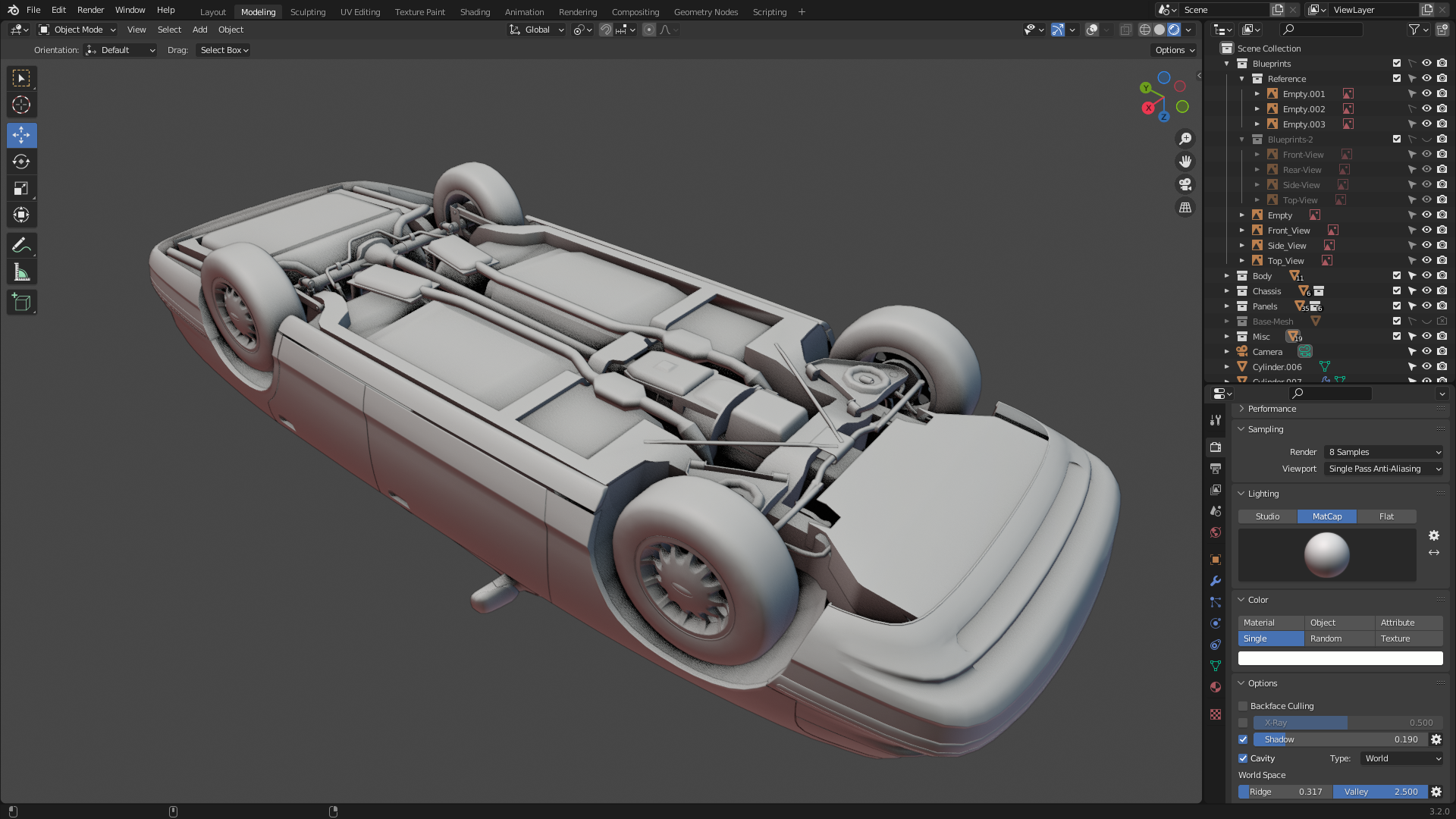Toggle orthographic perspective grid icon
This screenshot has width=1456, height=819.
pyautogui.click(x=1185, y=207)
